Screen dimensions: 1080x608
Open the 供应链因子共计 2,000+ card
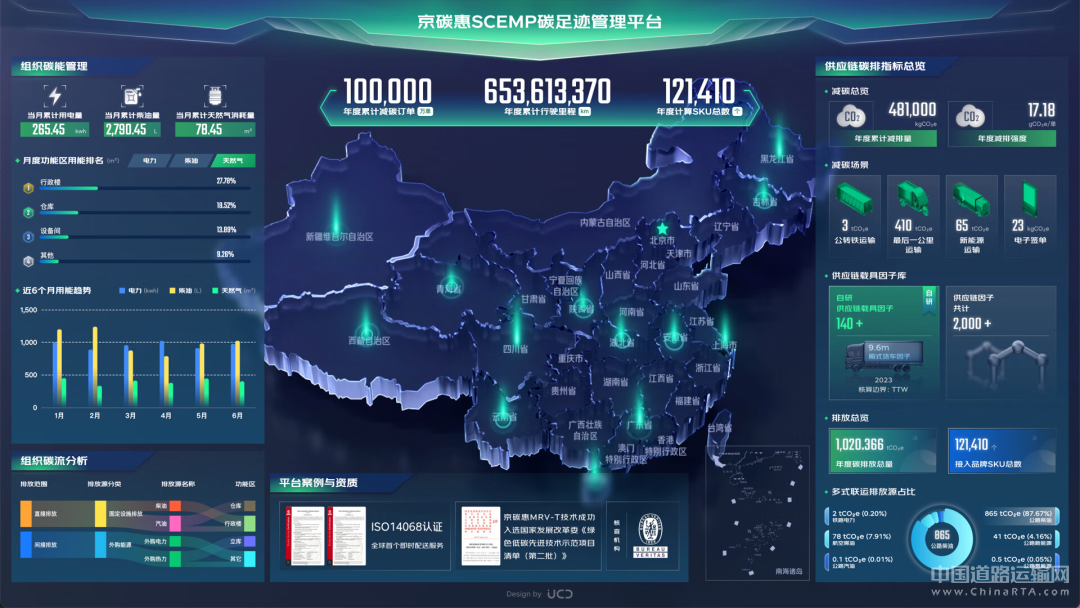1001,342
